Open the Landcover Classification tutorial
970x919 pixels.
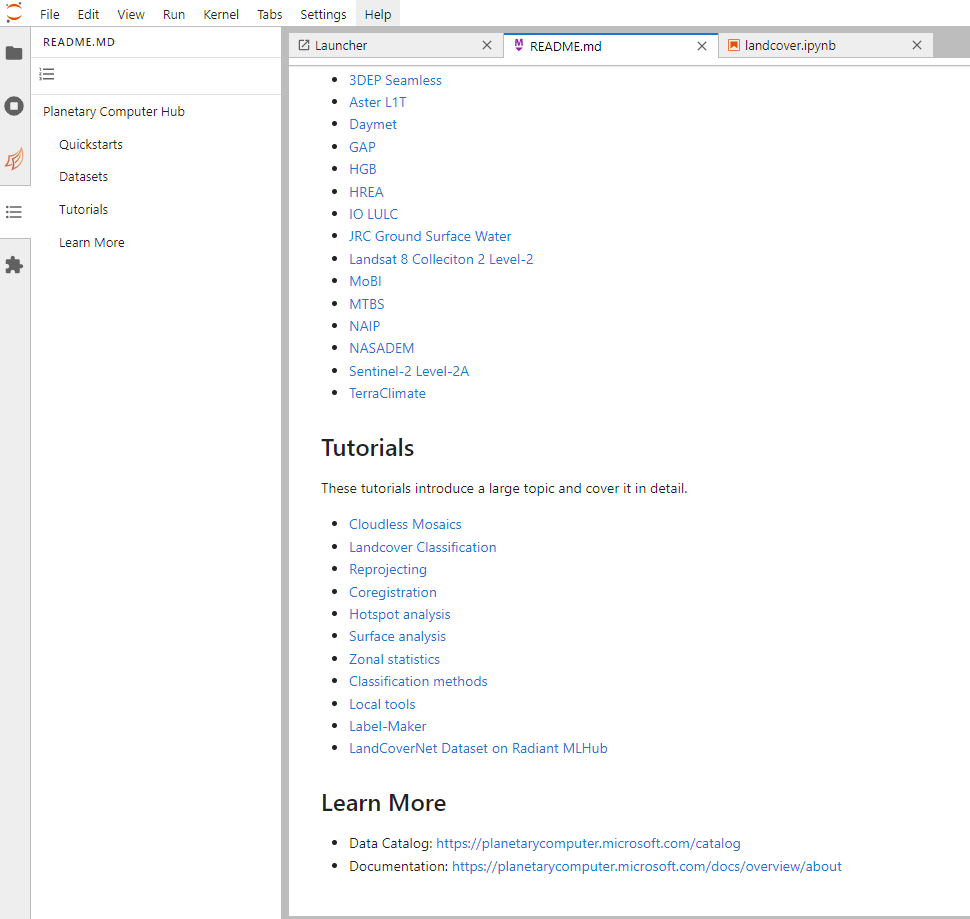click(x=423, y=547)
